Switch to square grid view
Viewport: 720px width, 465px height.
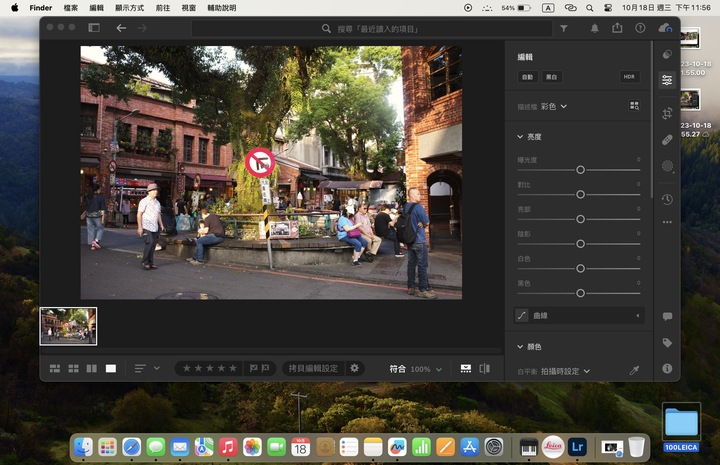point(73,369)
